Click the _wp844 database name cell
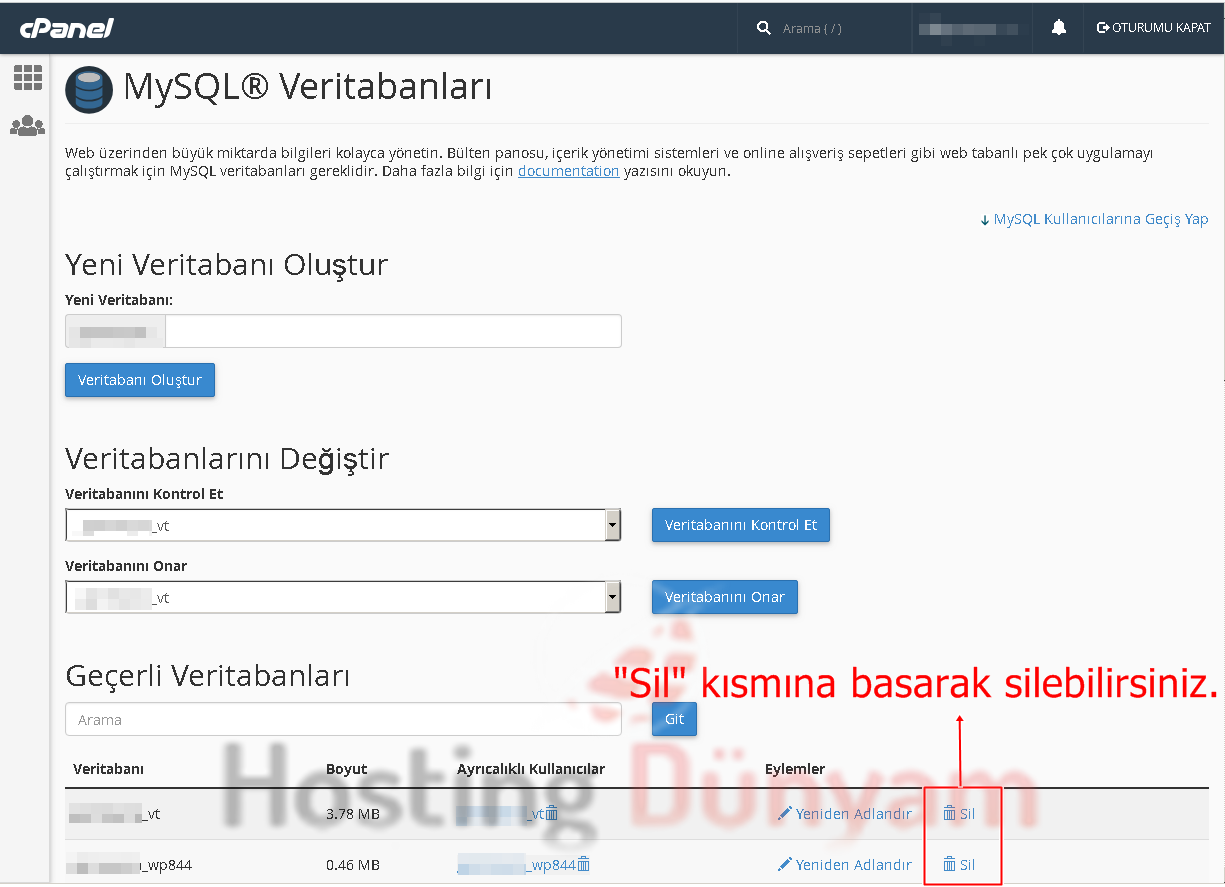The height and width of the screenshot is (887, 1225). pos(131,865)
